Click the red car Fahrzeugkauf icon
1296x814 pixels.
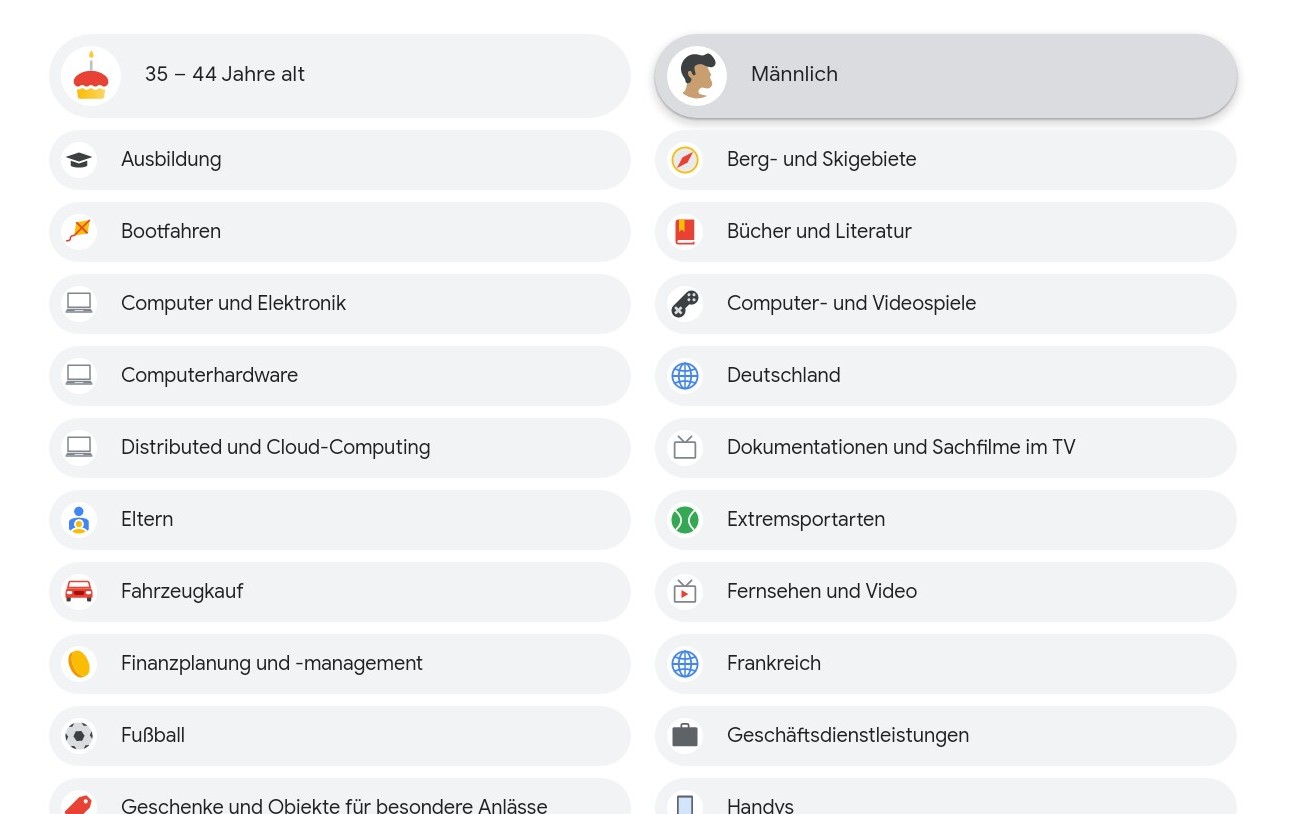click(79, 591)
